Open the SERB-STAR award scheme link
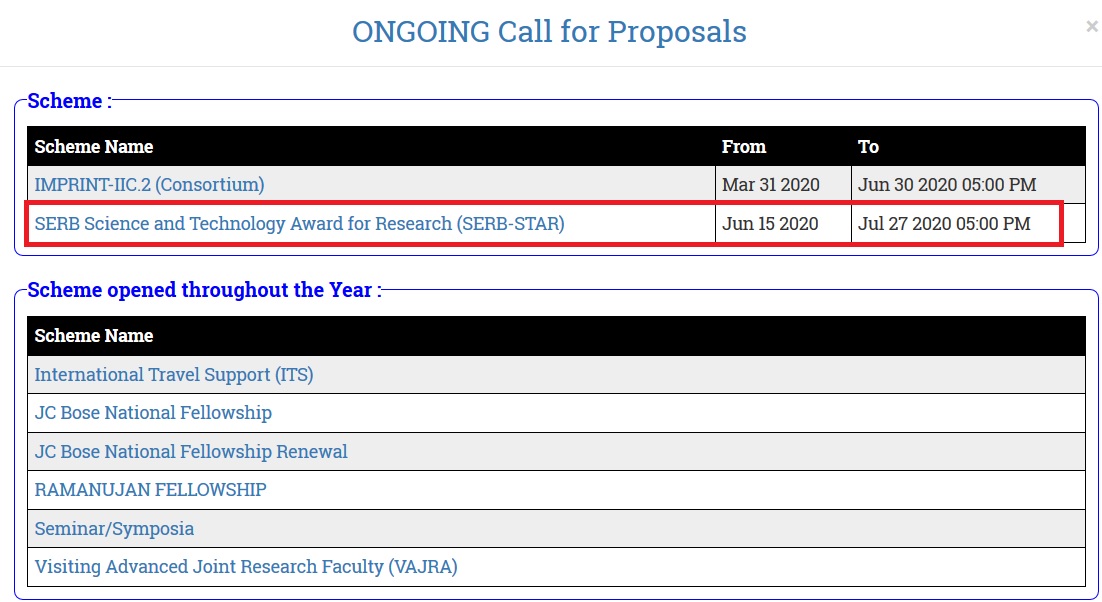This screenshot has width=1102, height=602. coord(299,223)
